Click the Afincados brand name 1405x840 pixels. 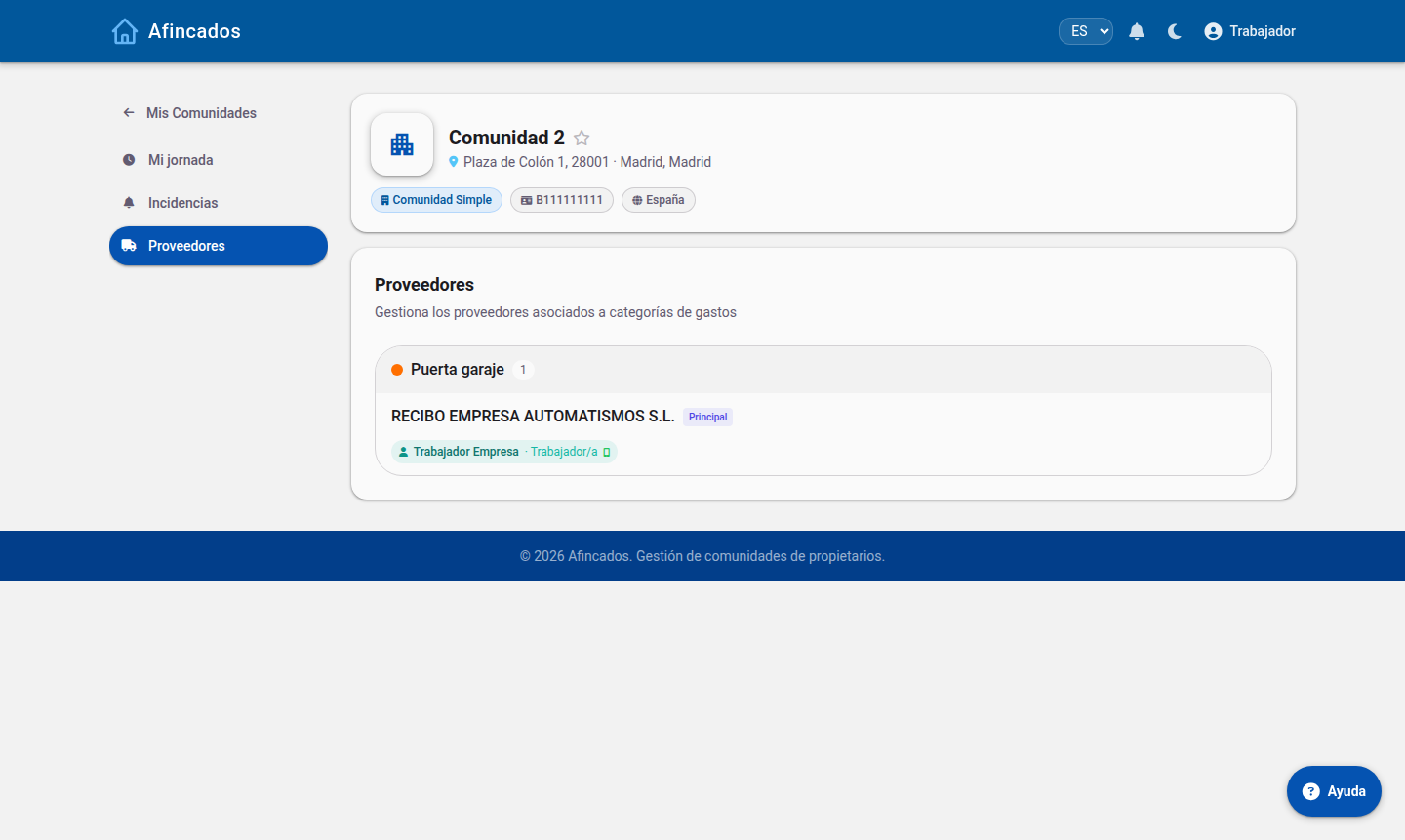coord(194,31)
